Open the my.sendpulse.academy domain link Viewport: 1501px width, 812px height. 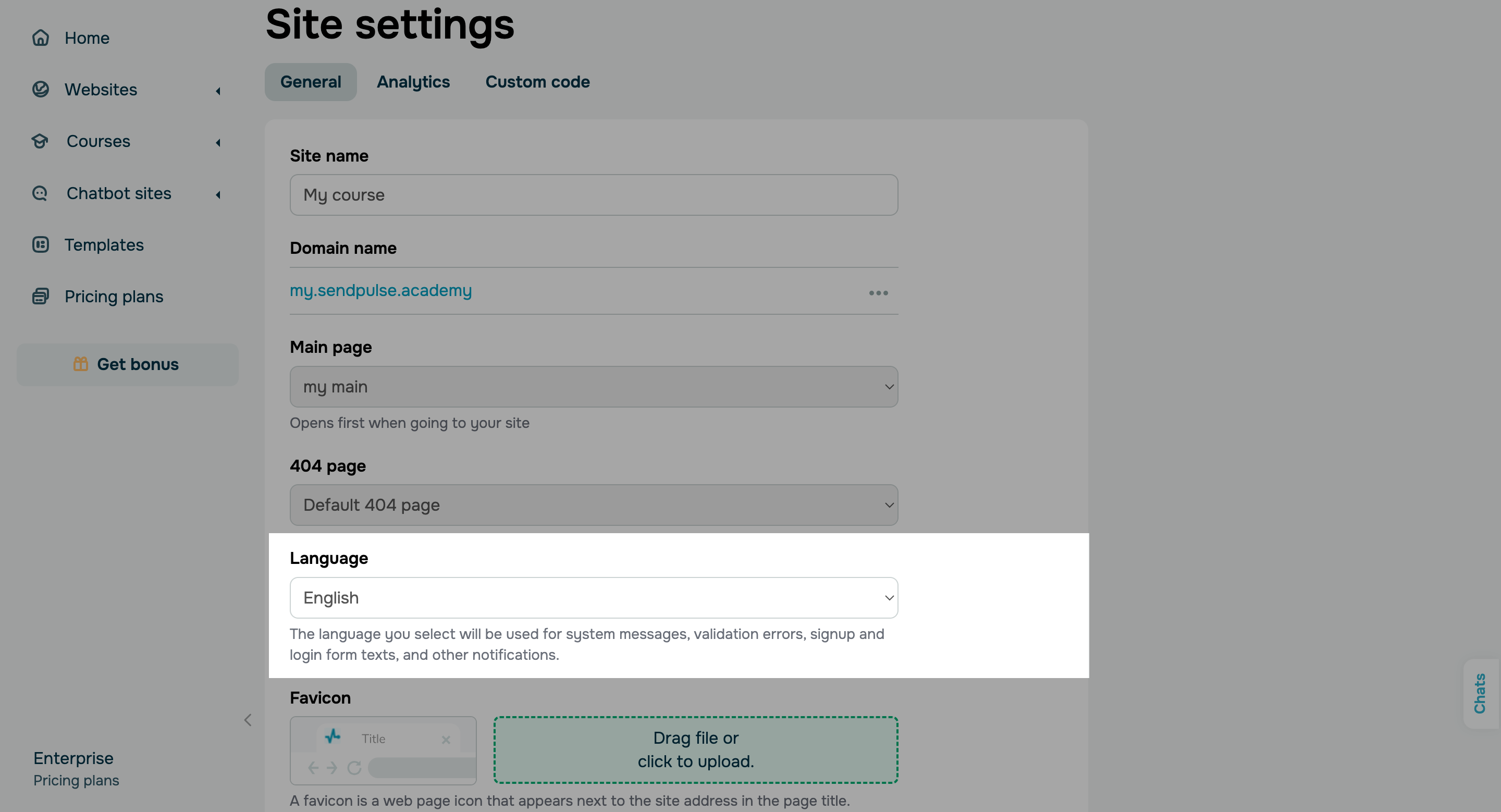tap(380, 291)
